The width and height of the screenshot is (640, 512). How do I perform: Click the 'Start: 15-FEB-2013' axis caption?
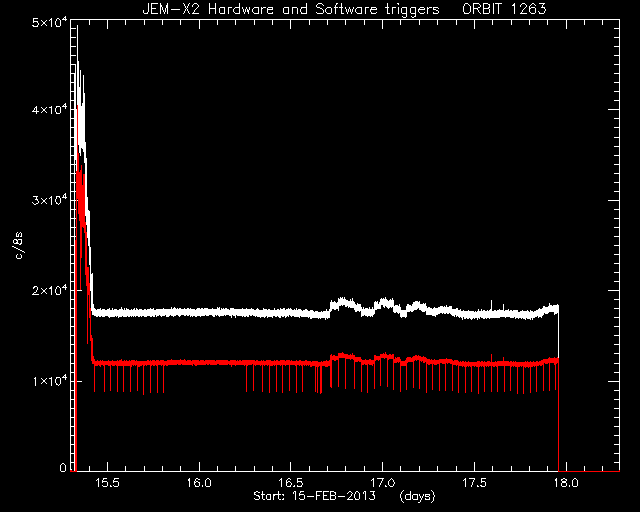314,496
